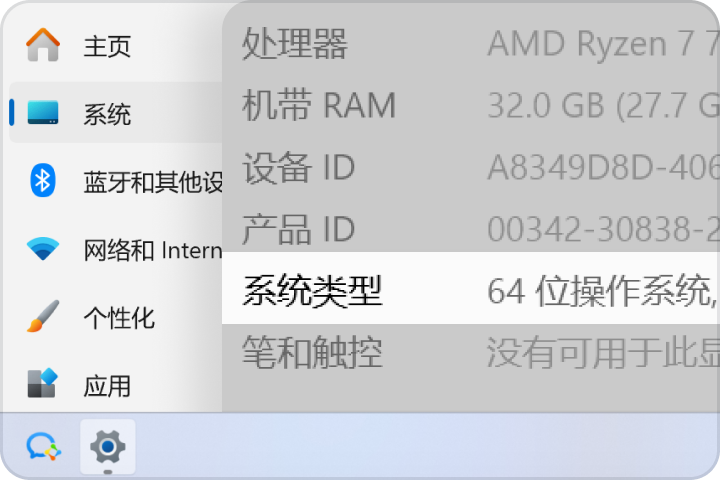The height and width of the screenshot is (480, 720).
Task: Select the highlighted 系统类型 row
Action: (x=470, y=291)
